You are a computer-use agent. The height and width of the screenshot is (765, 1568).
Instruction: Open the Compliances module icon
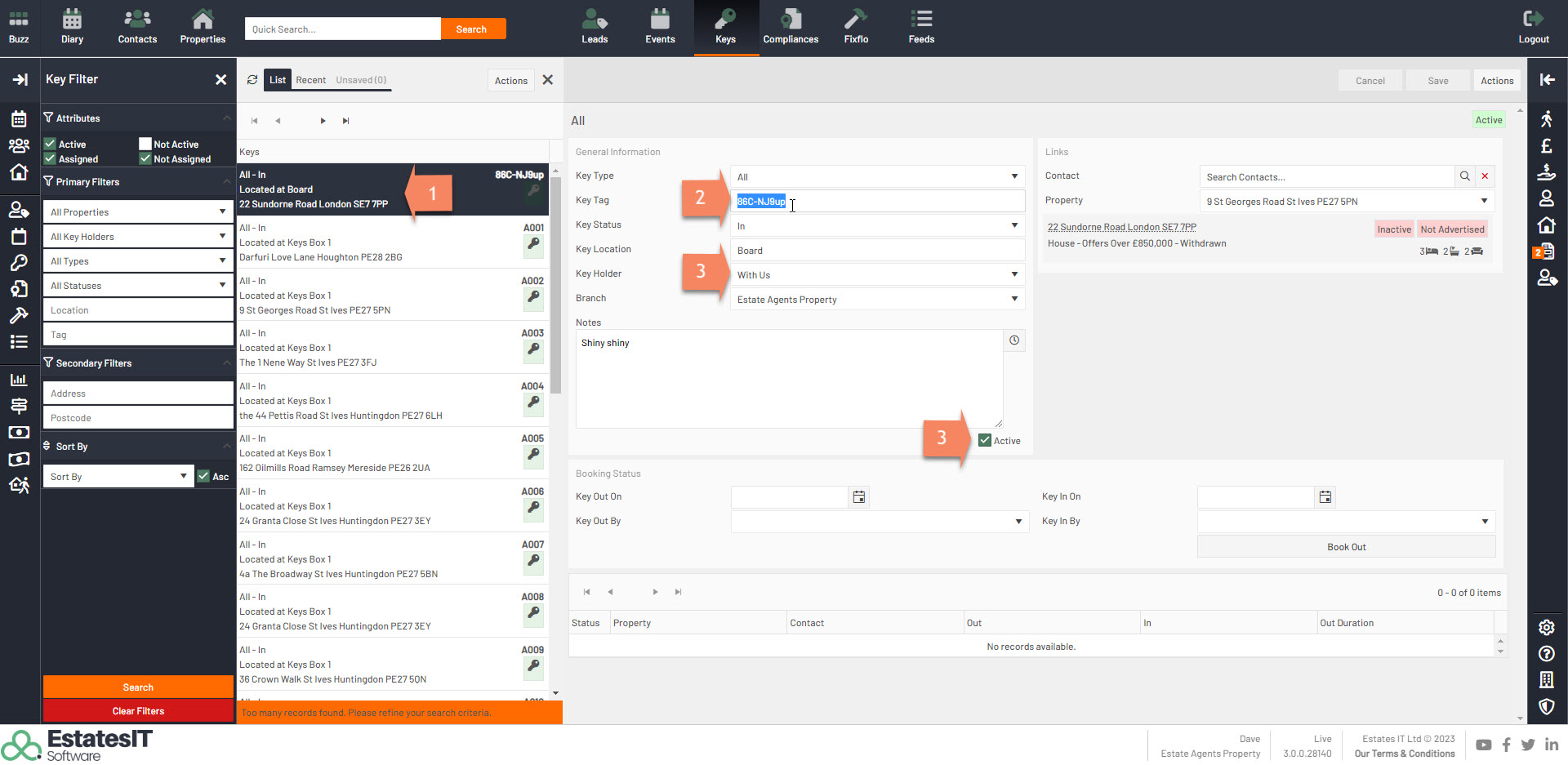pyautogui.click(x=790, y=27)
